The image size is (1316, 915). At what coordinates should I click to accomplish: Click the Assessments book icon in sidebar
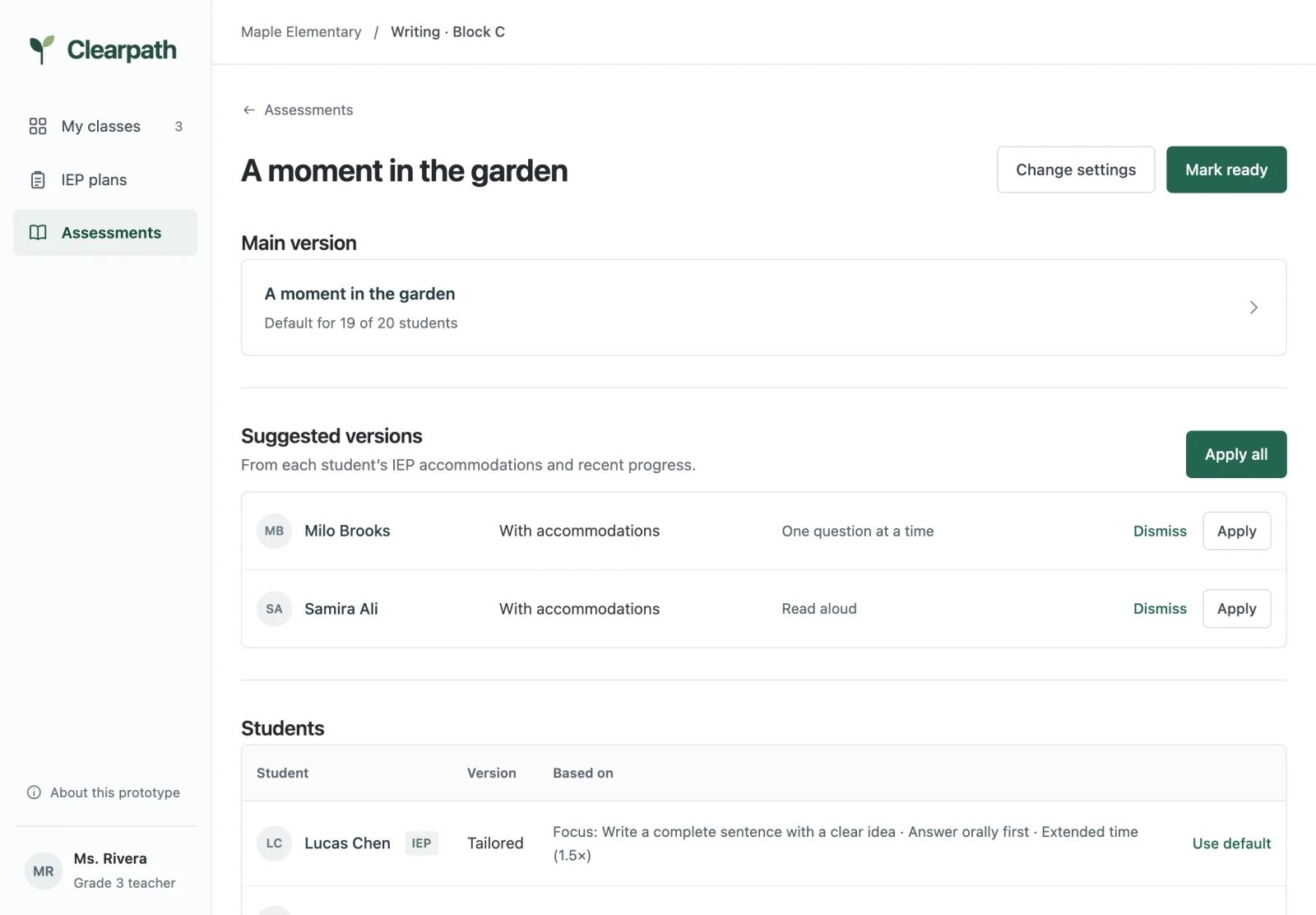[38, 232]
